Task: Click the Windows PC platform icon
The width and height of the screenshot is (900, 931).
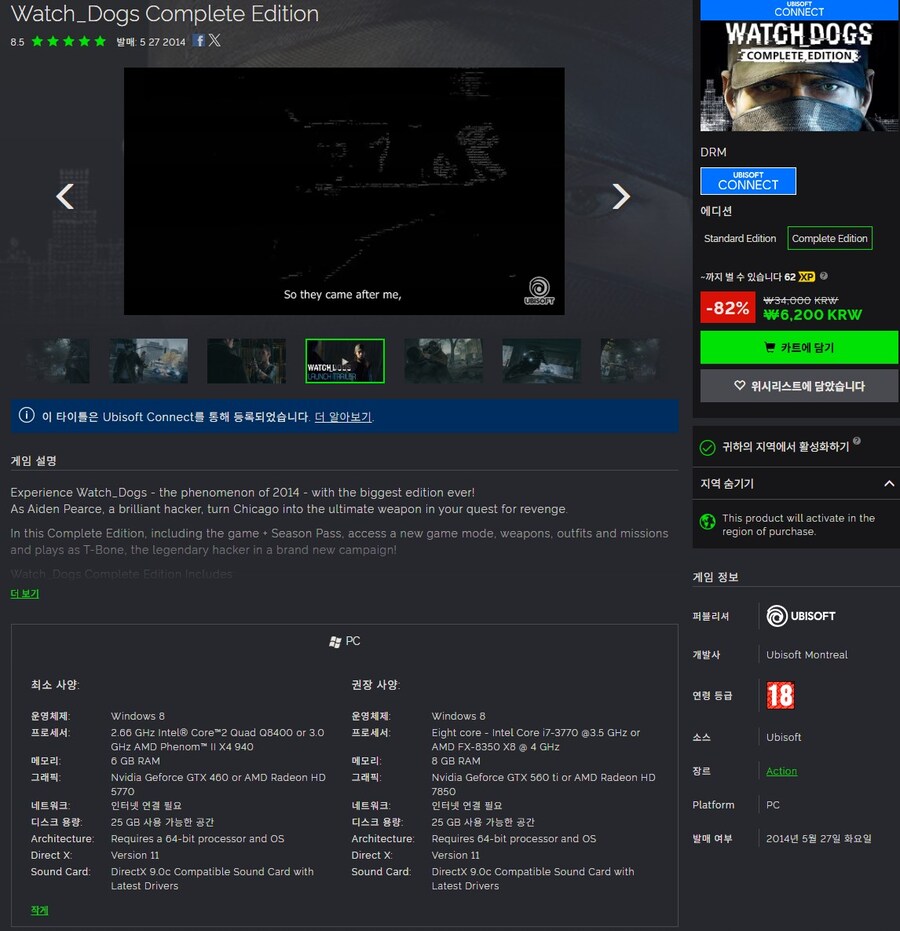Action: tap(335, 641)
